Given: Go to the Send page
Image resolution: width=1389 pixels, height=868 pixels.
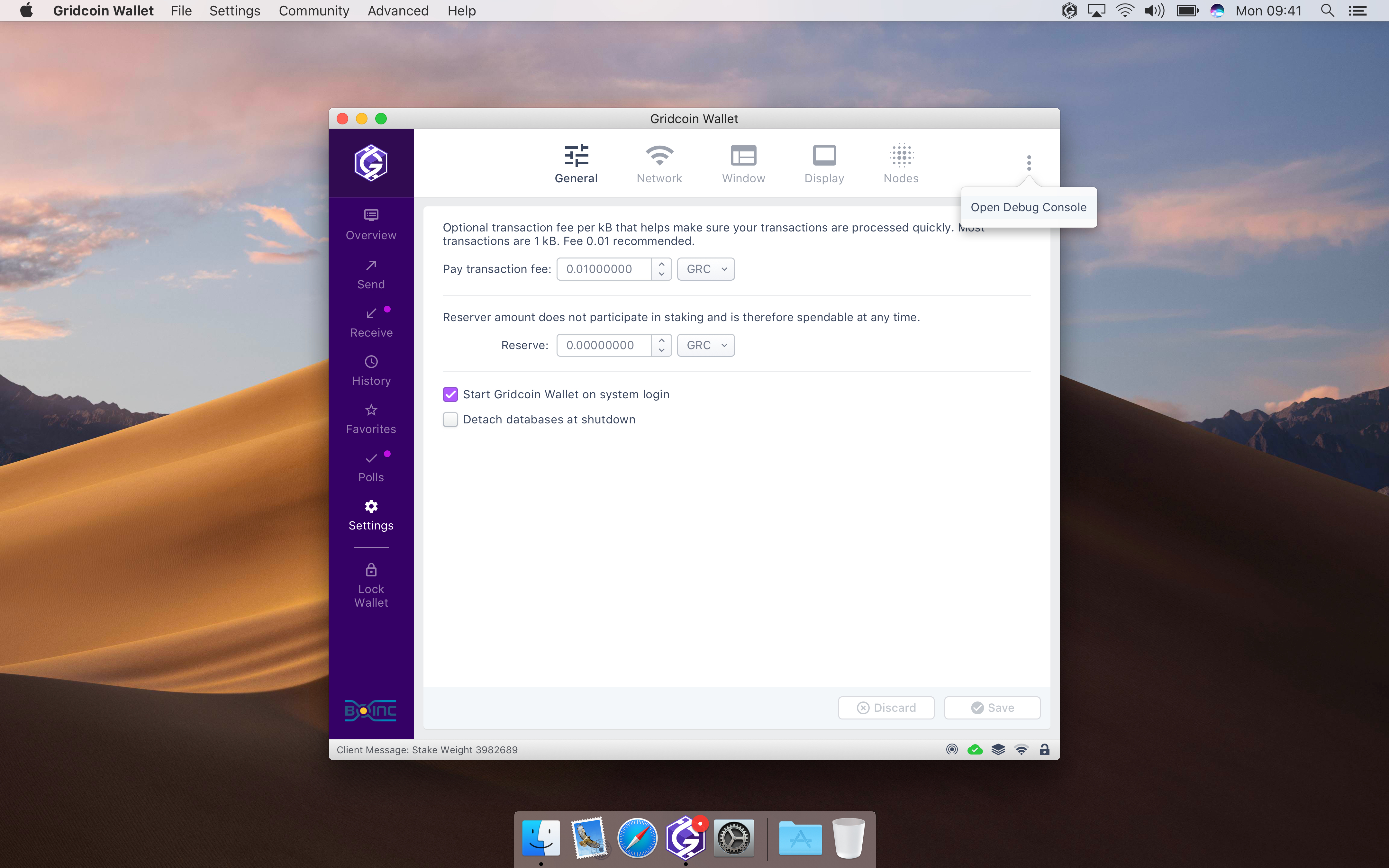Looking at the screenshot, I should pyautogui.click(x=371, y=275).
